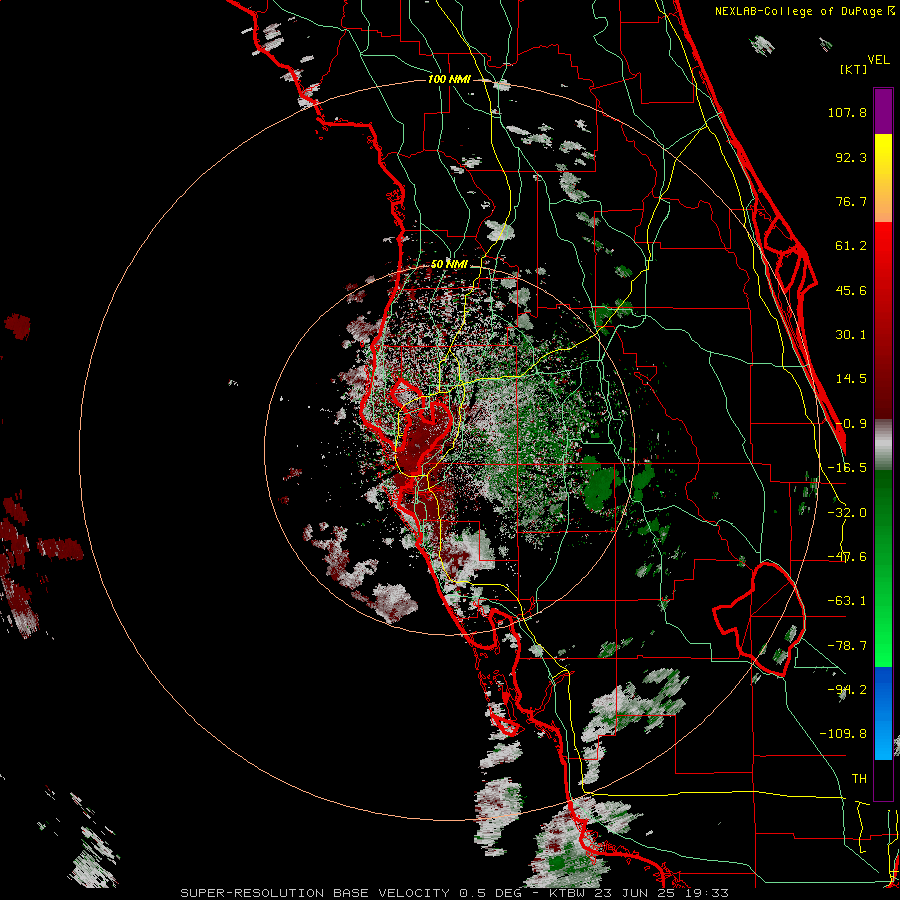The image size is (900, 900).
Task: Select the -0.9 scale value
Action: pyautogui.click(x=851, y=424)
